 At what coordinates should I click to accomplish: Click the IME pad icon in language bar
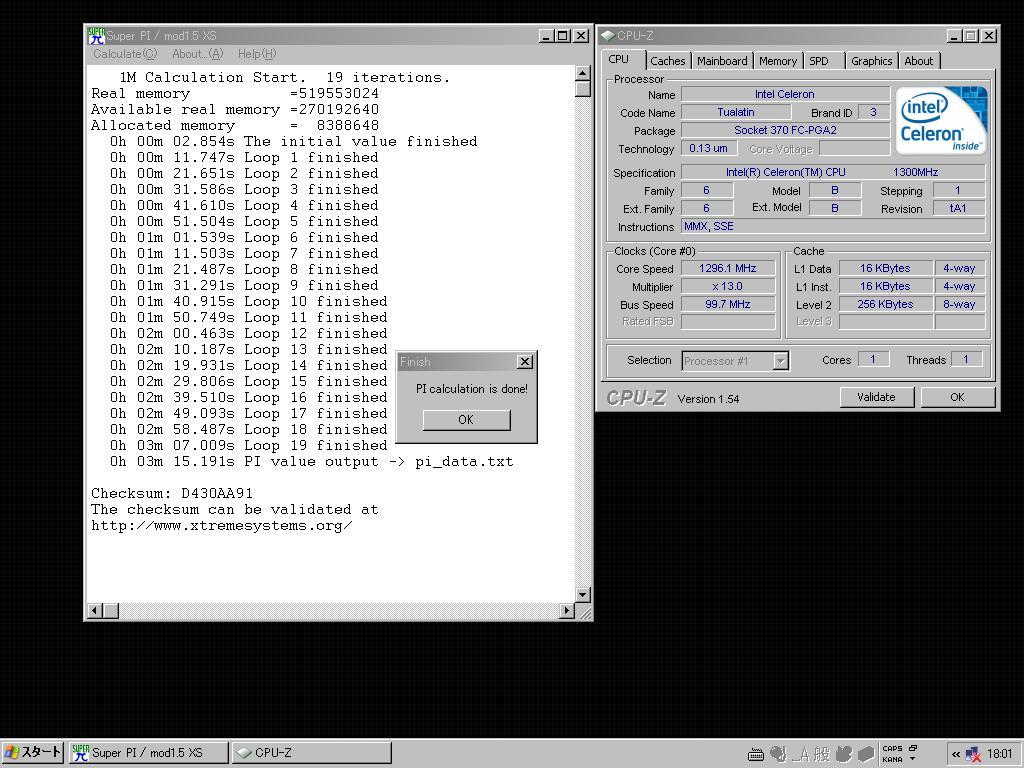[844, 754]
